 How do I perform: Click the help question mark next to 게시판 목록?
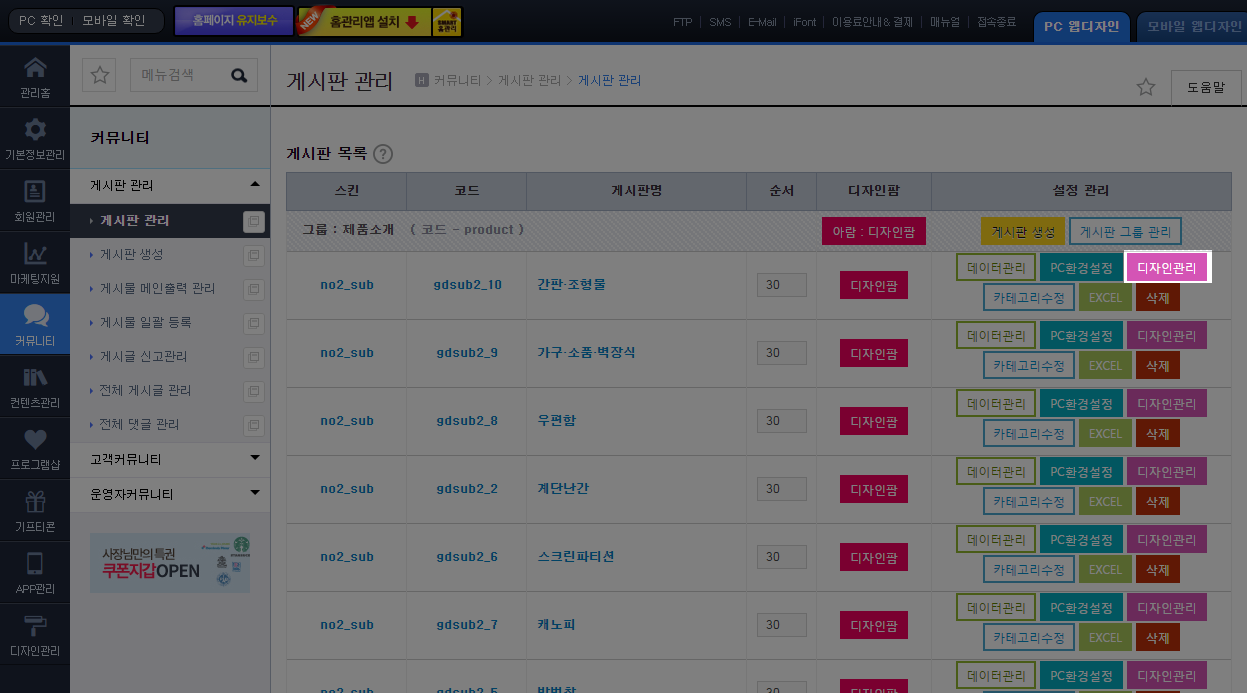click(382, 154)
